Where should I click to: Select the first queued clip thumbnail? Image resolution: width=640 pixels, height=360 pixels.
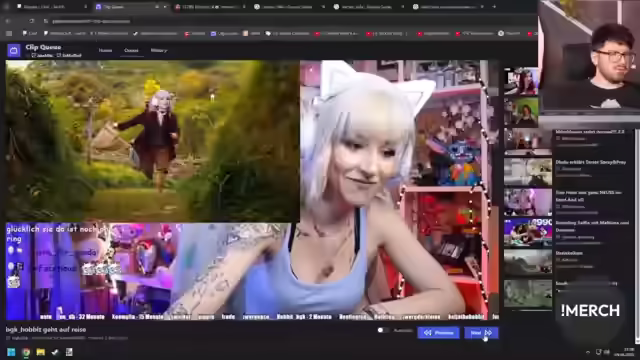click(521, 81)
